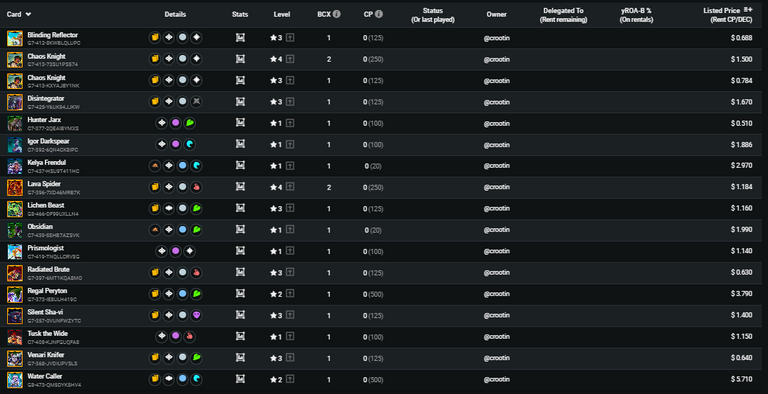Click CP info icon in header
Viewport: 768px width, 394px height.
point(379,14)
